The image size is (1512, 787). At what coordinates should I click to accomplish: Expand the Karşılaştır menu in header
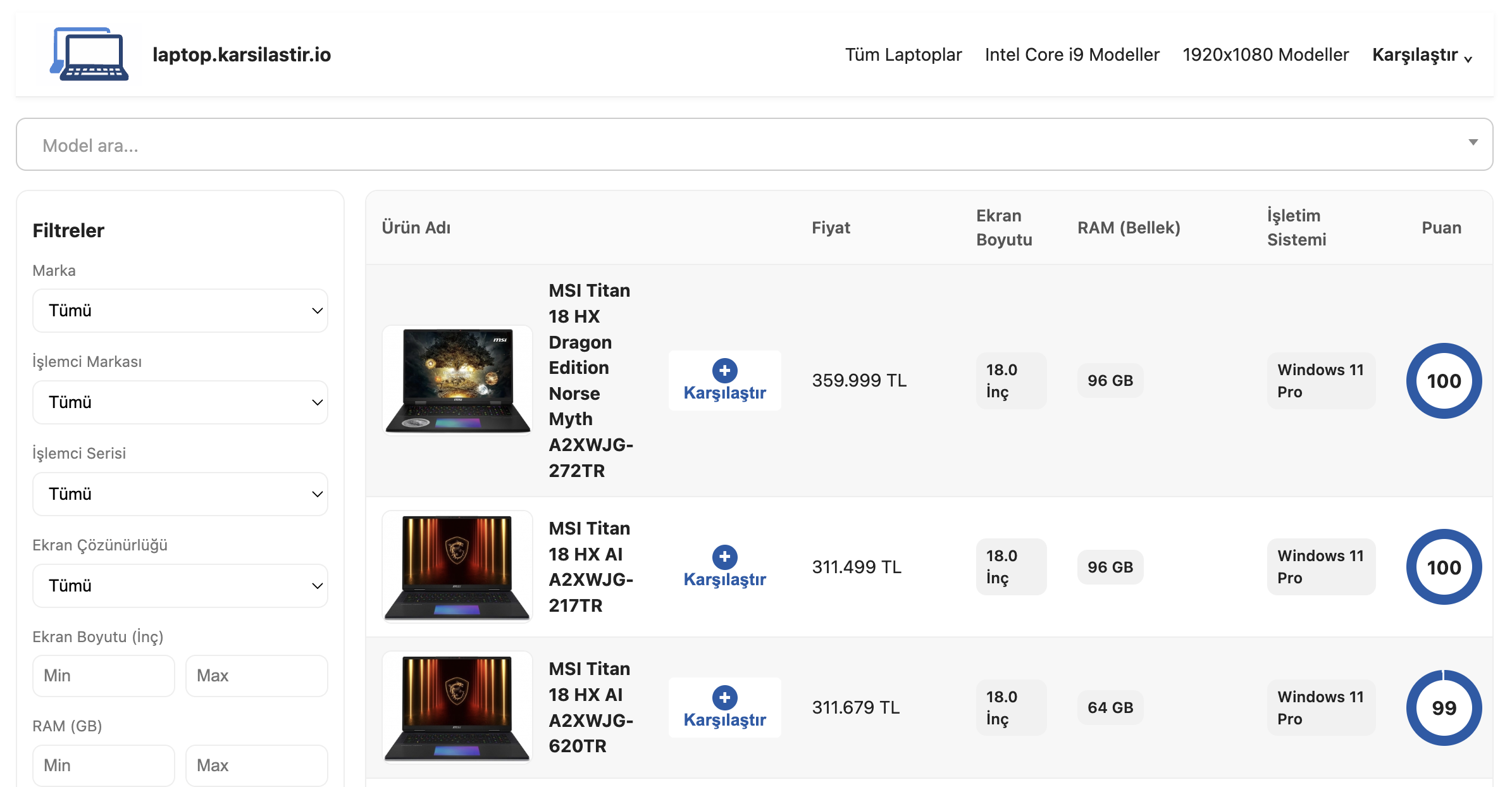point(1422,55)
